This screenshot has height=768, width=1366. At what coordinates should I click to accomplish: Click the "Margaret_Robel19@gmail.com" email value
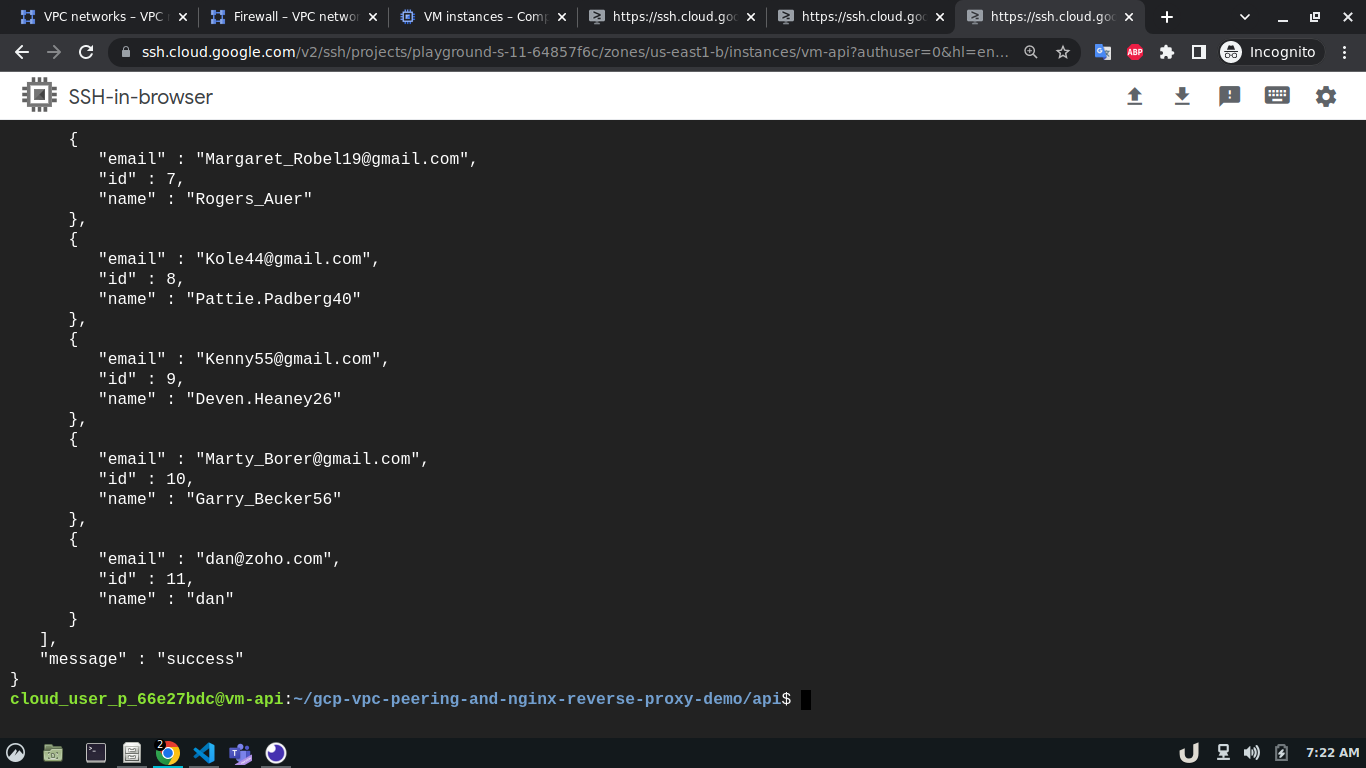(x=332, y=159)
